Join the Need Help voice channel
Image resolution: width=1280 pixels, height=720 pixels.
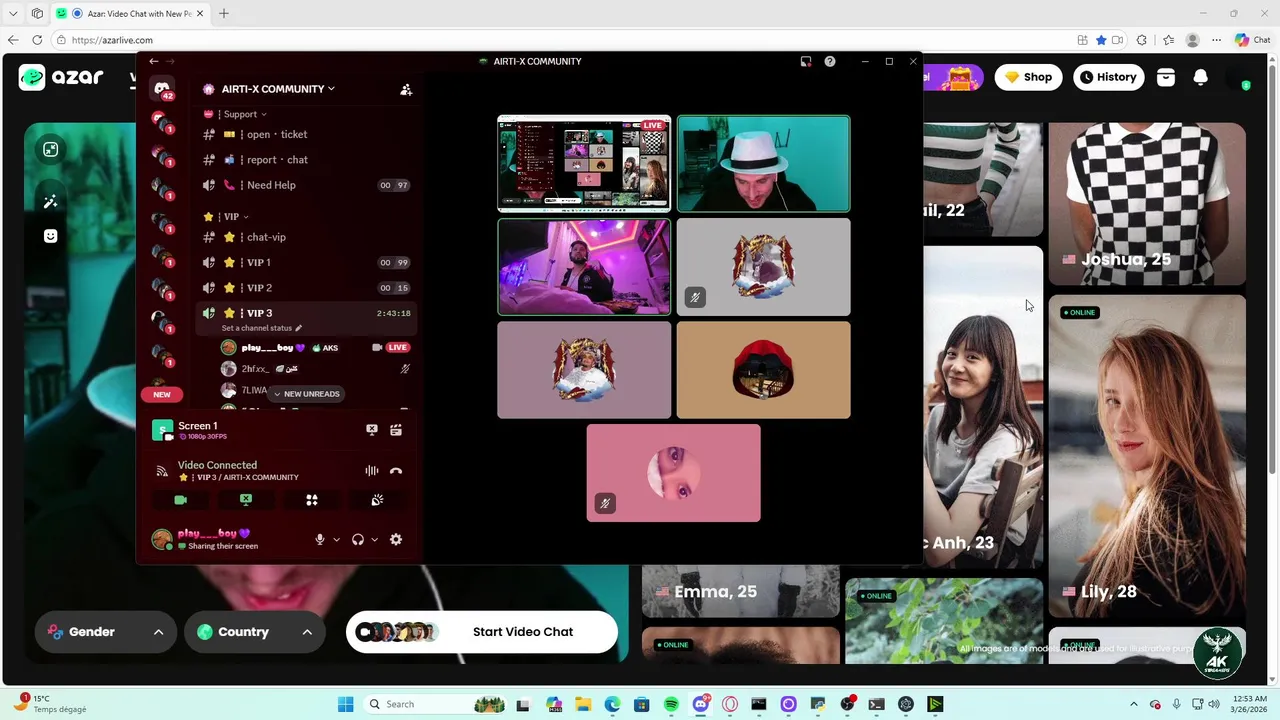(x=307, y=185)
